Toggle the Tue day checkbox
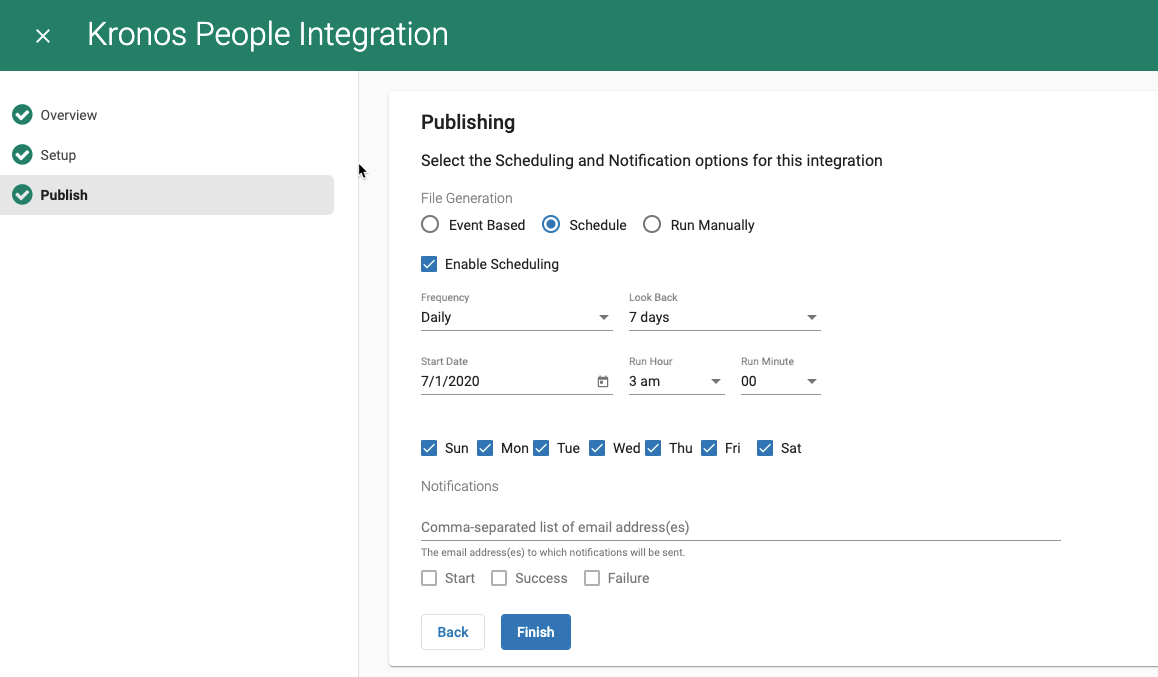 (541, 448)
